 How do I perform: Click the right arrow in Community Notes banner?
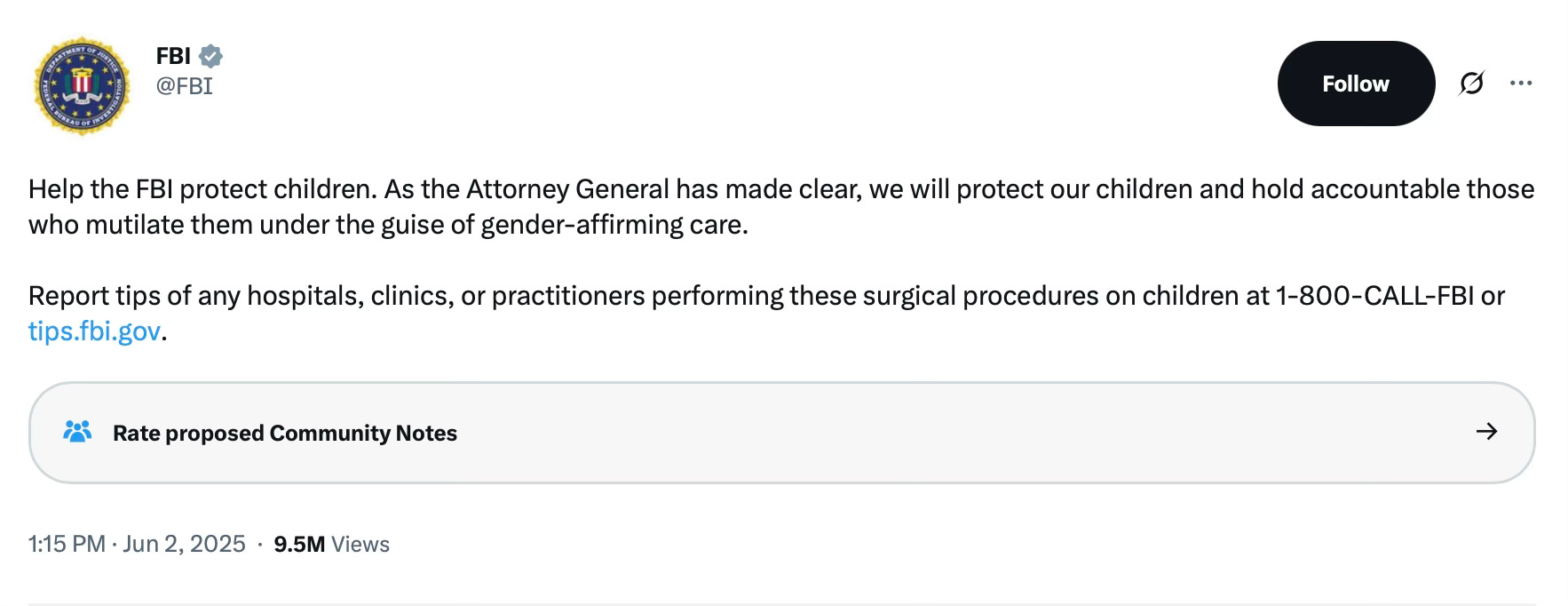coord(1486,432)
